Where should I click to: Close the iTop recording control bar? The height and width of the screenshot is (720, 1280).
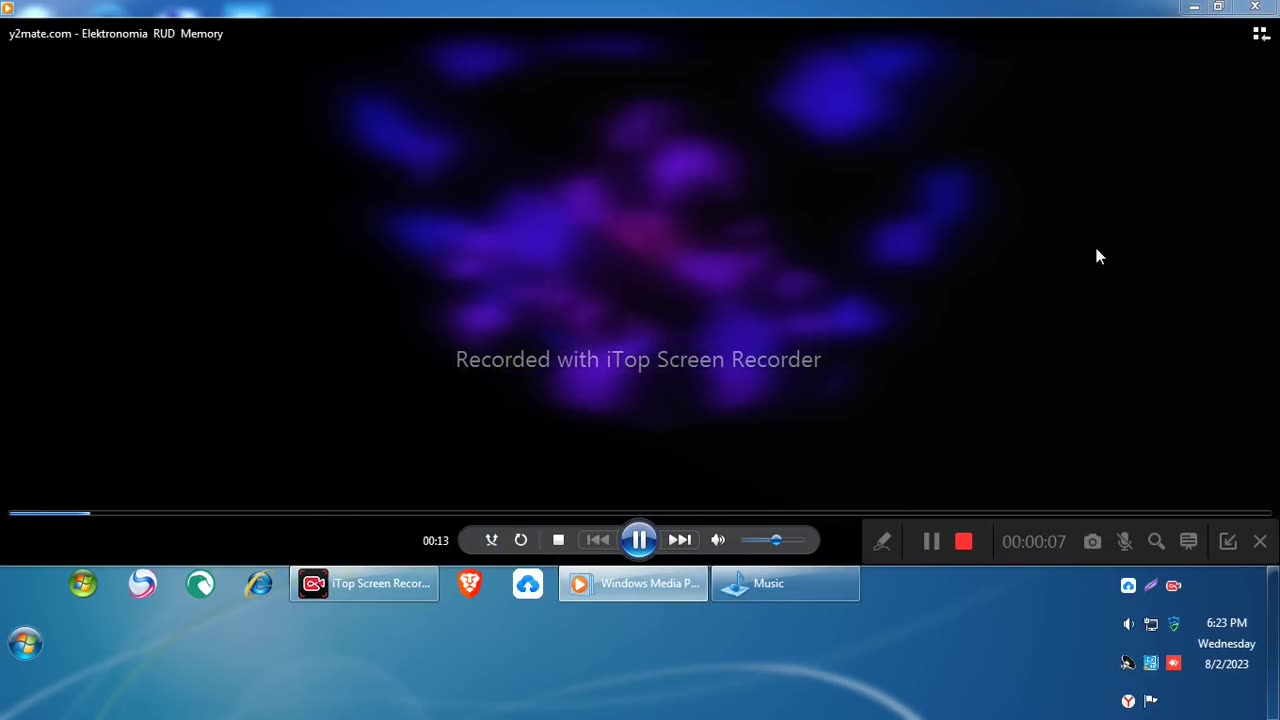[1260, 541]
